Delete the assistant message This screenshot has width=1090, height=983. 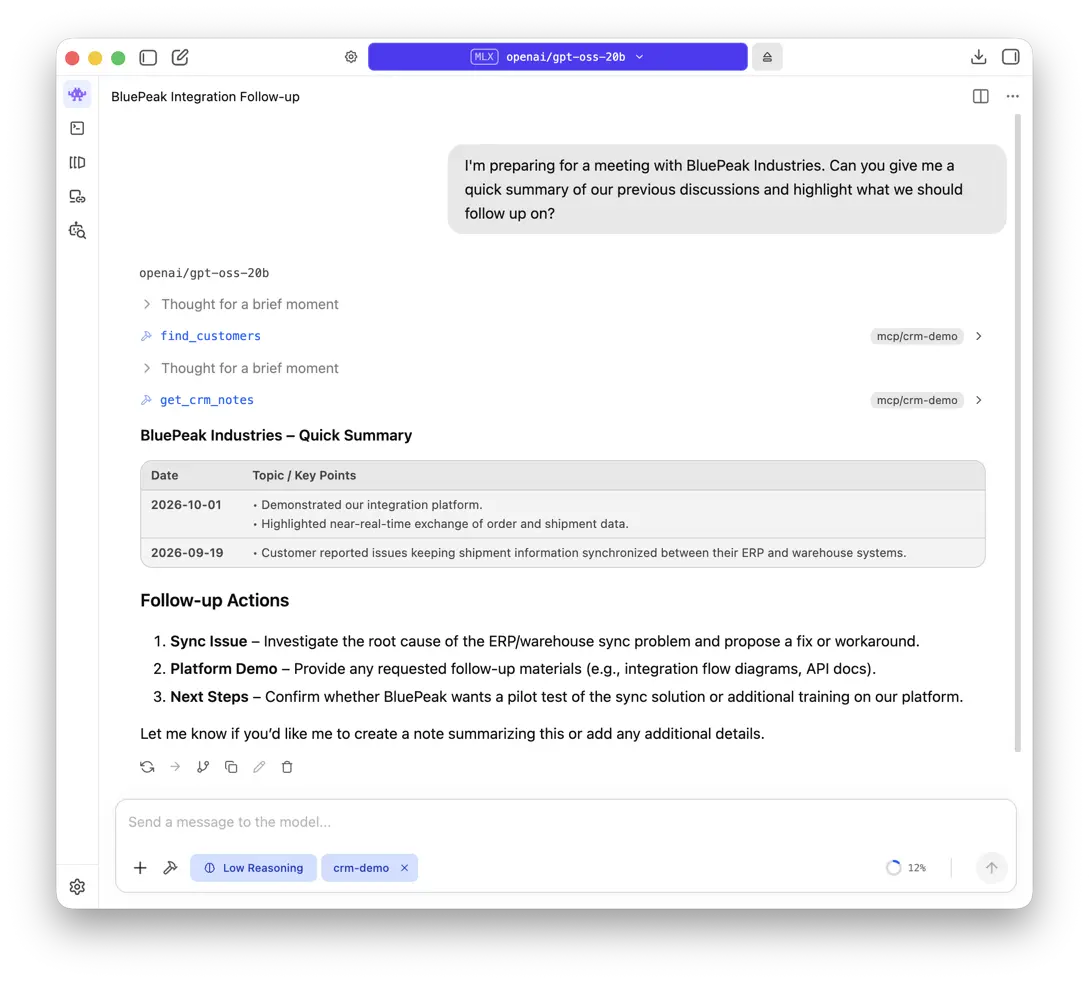[x=287, y=767]
